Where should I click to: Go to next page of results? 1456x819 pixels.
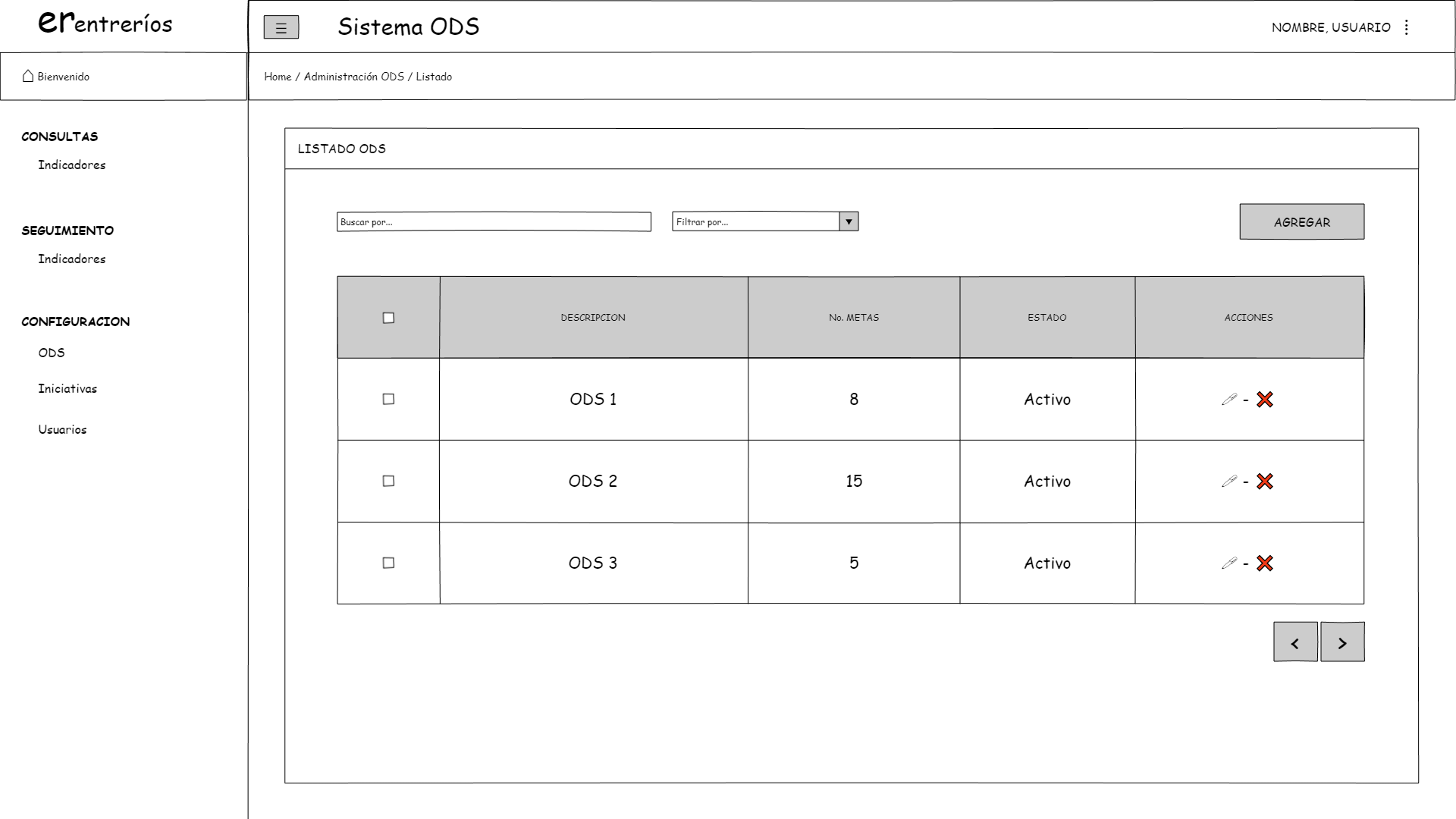point(1341,642)
